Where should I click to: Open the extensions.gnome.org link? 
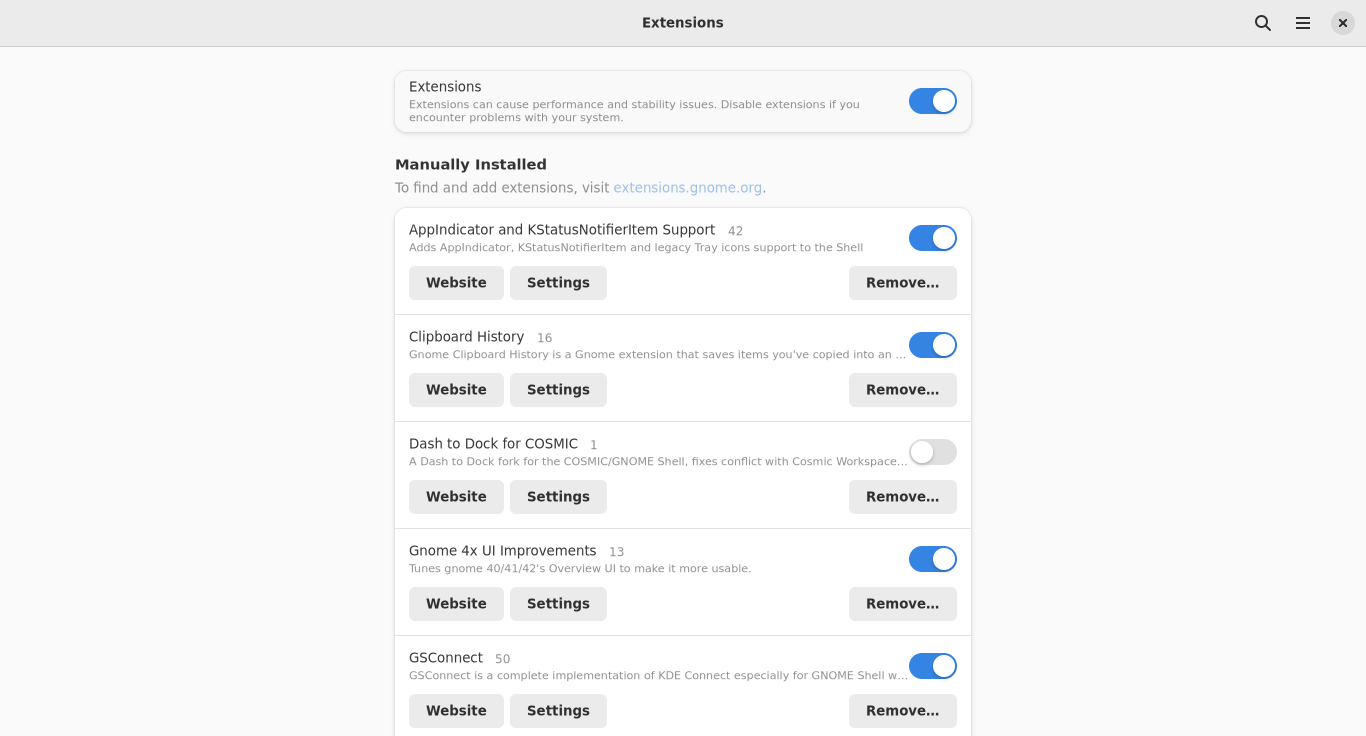click(x=687, y=187)
